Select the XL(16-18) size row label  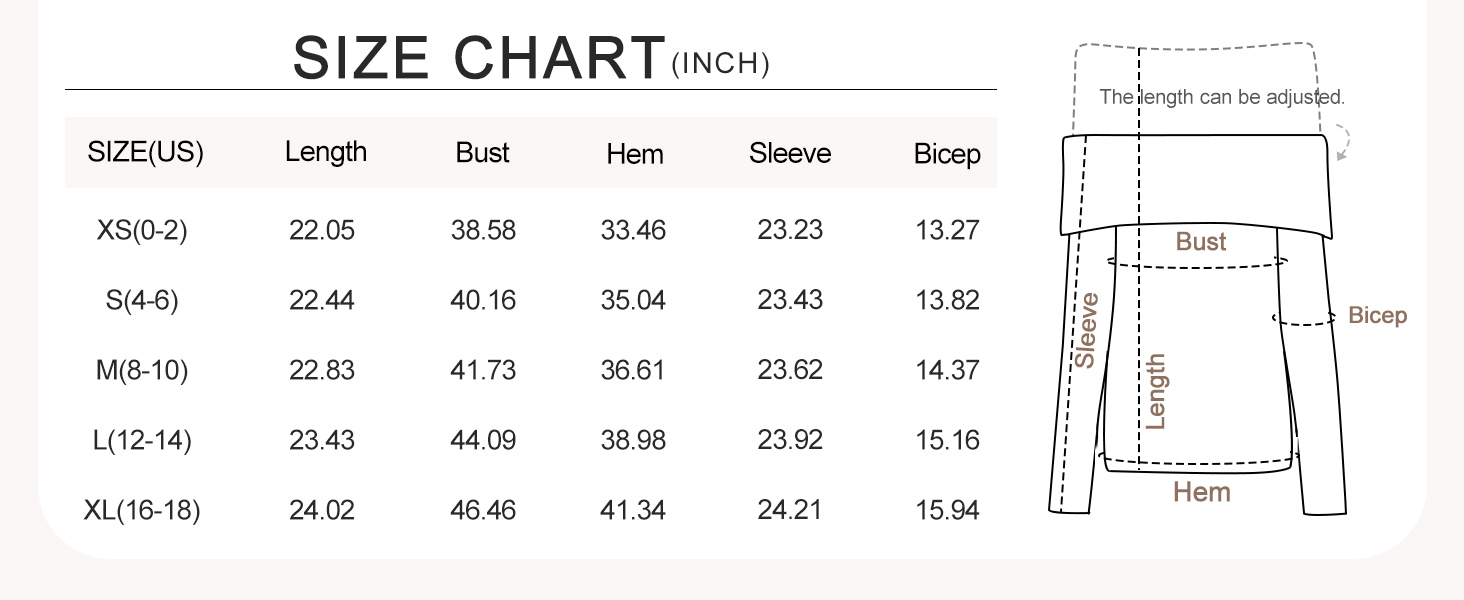coord(142,511)
